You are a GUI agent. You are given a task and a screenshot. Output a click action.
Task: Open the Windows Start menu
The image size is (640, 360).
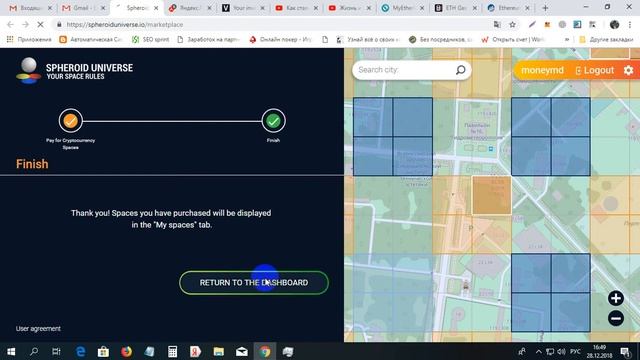pos(11,351)
